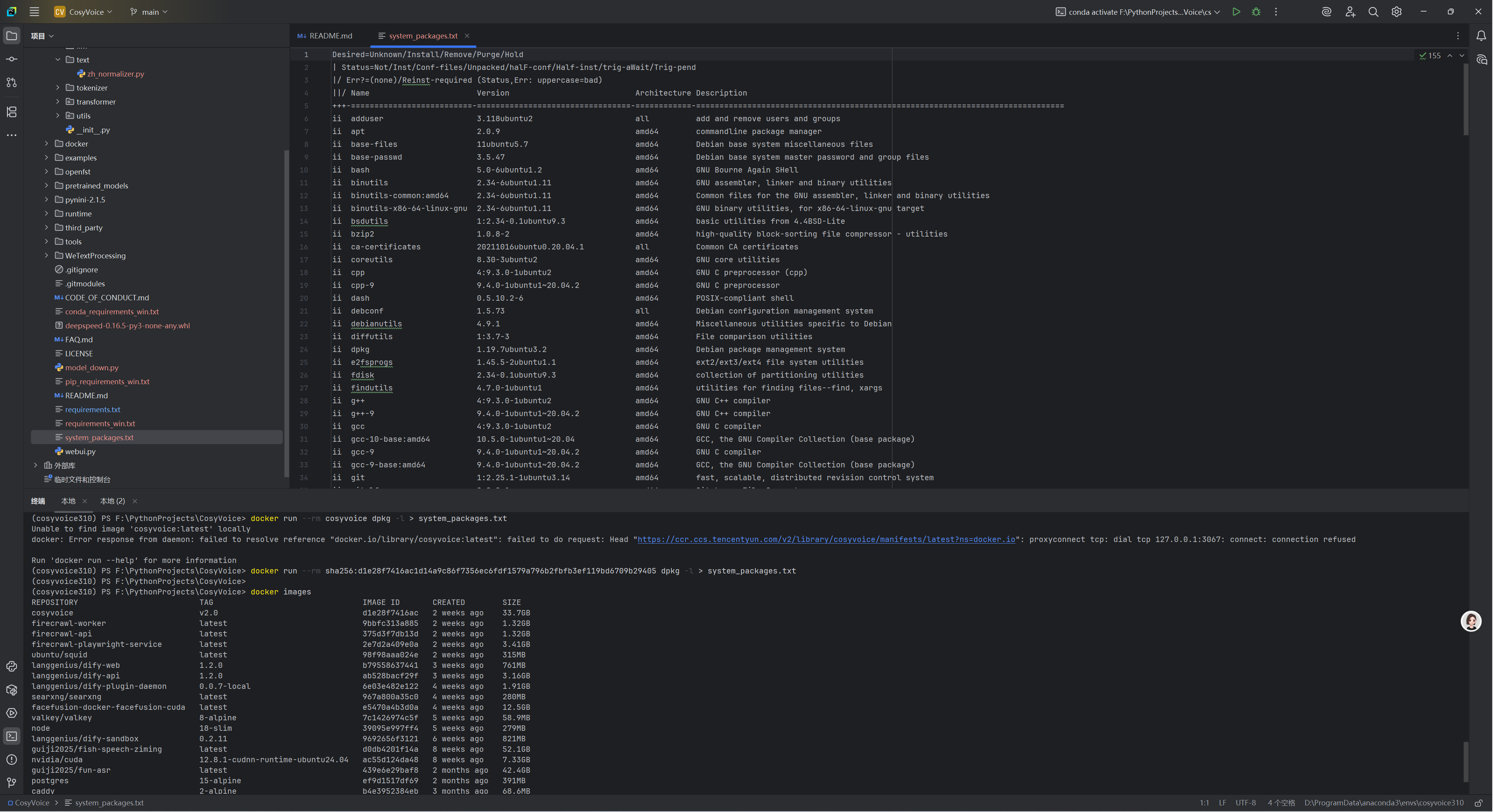Image resolution: width=1493 pixels, height=812 pixels.
Task: Click the Debug bug icon
Action: click(x=1256, y=12)
